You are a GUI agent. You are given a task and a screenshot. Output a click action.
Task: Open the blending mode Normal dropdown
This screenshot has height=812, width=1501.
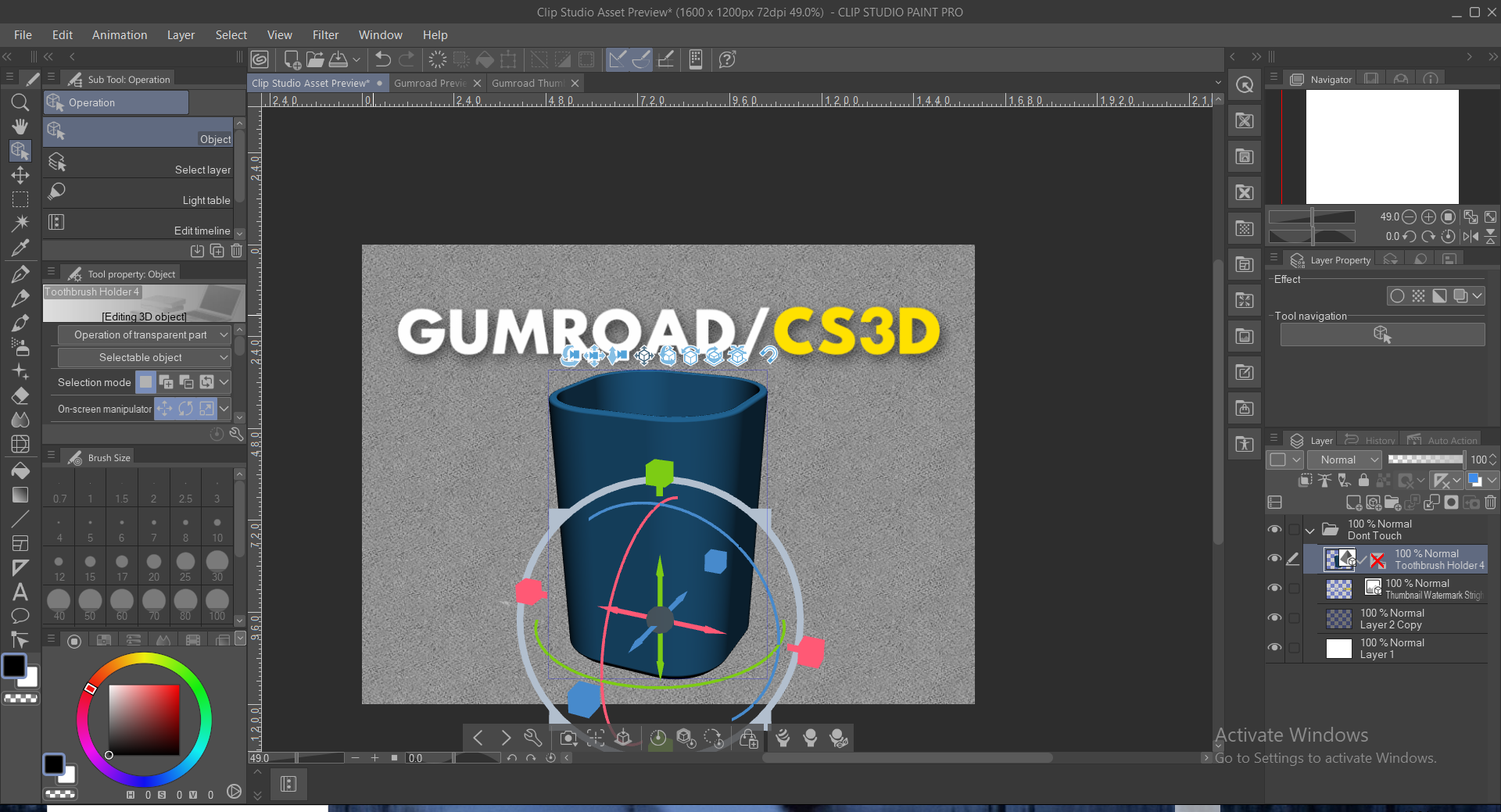point(1349,460)
